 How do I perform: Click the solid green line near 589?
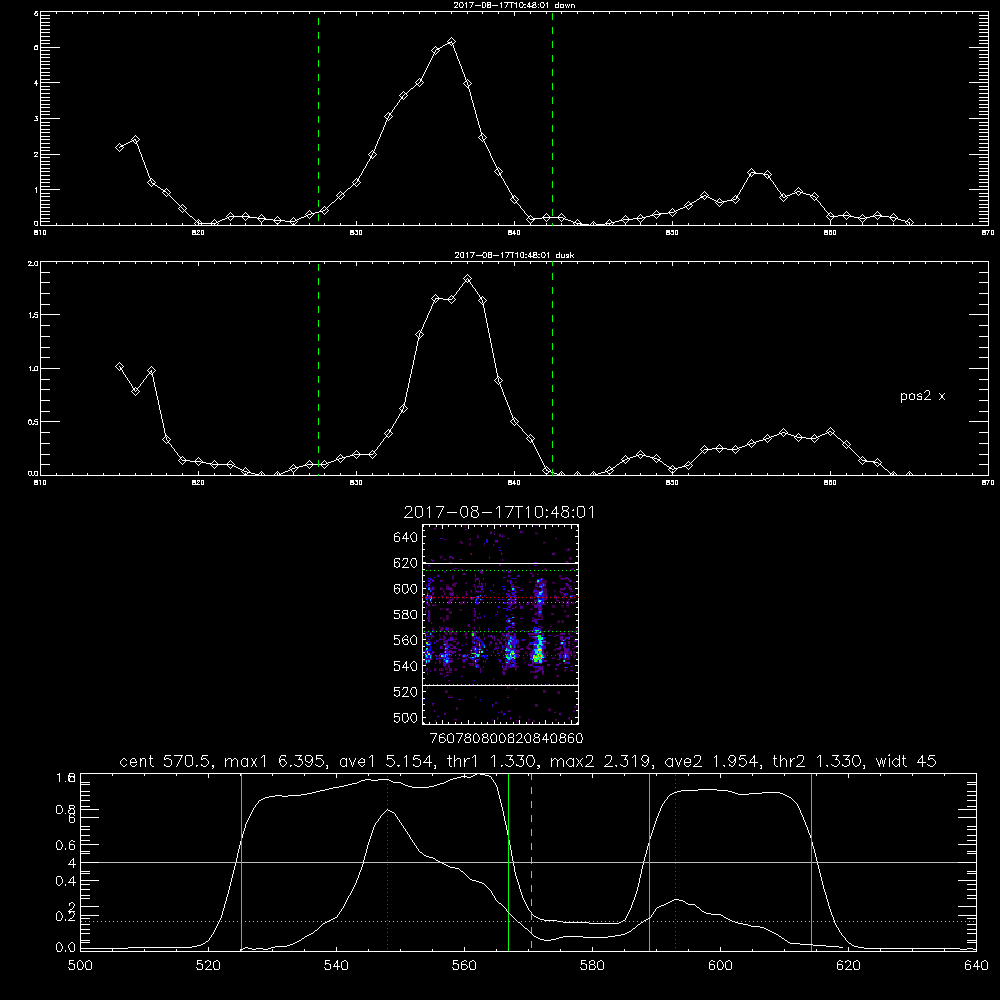649,861
